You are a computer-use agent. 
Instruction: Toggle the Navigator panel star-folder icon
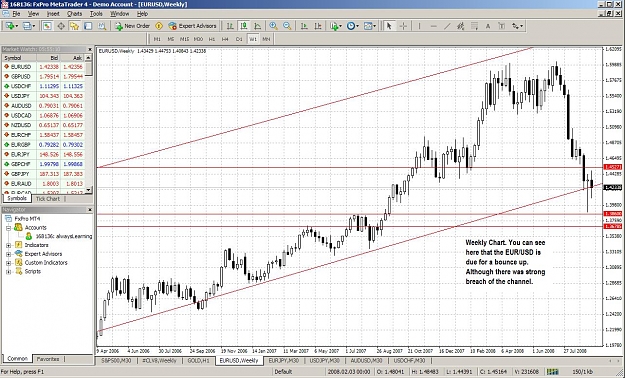[74, 26]
